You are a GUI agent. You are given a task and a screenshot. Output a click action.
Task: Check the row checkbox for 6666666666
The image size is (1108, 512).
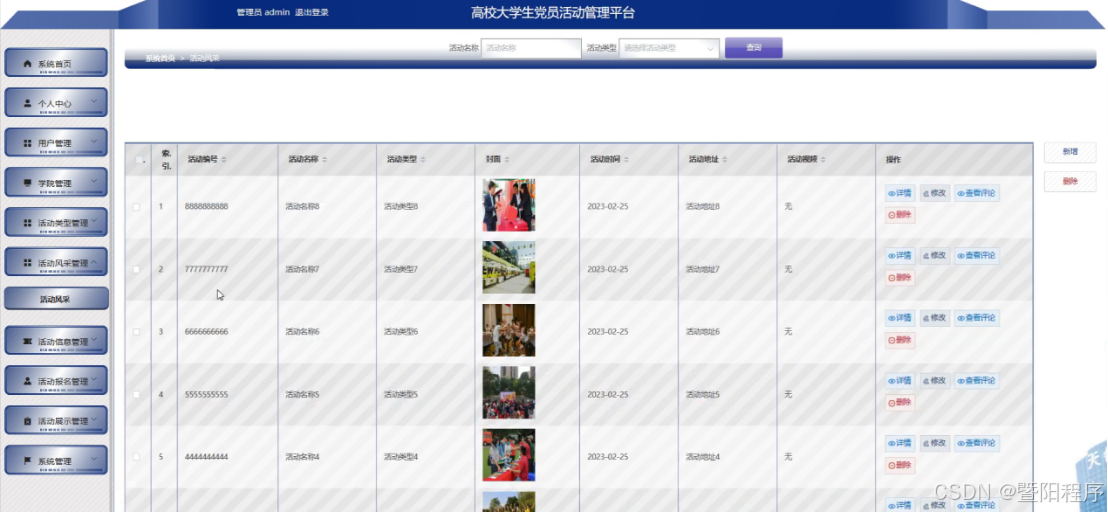136,332
